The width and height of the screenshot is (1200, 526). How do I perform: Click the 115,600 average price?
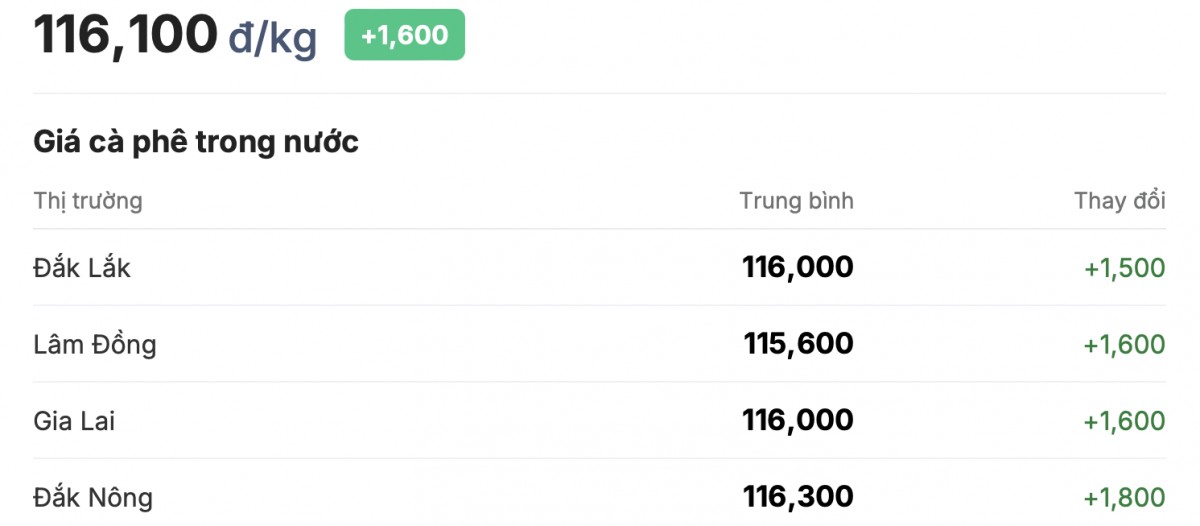(x=797, y=344)
